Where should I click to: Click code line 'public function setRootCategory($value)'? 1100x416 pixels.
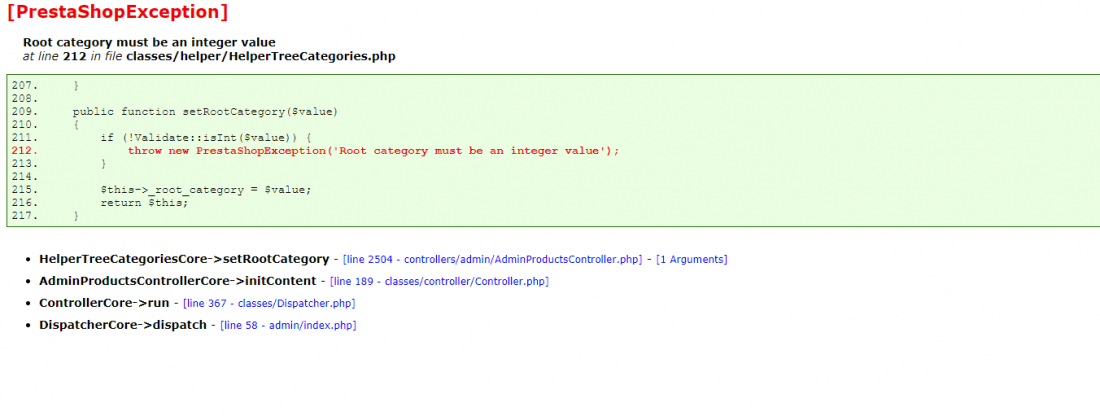pyautogui.click(x=206, y=112)
